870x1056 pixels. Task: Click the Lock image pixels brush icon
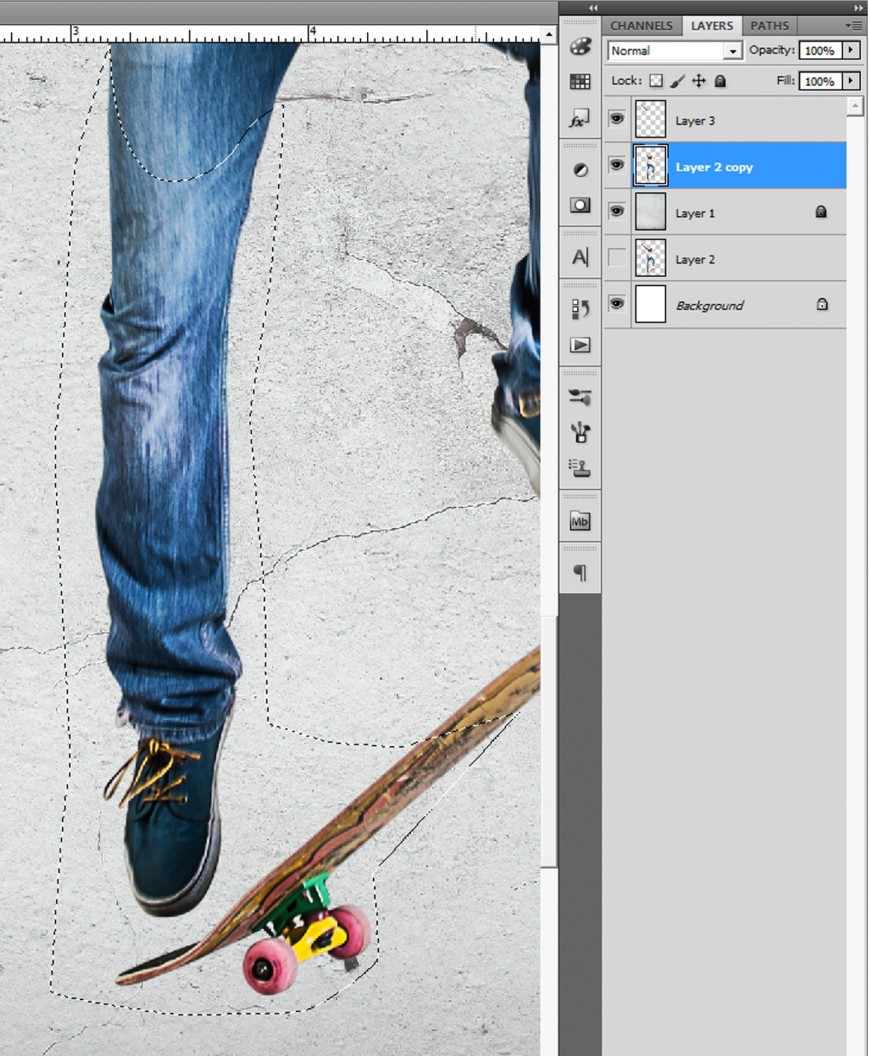(677, 81)
